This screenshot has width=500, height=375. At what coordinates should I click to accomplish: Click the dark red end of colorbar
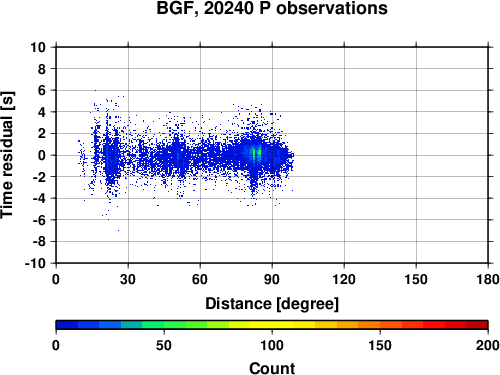point(477,325)
